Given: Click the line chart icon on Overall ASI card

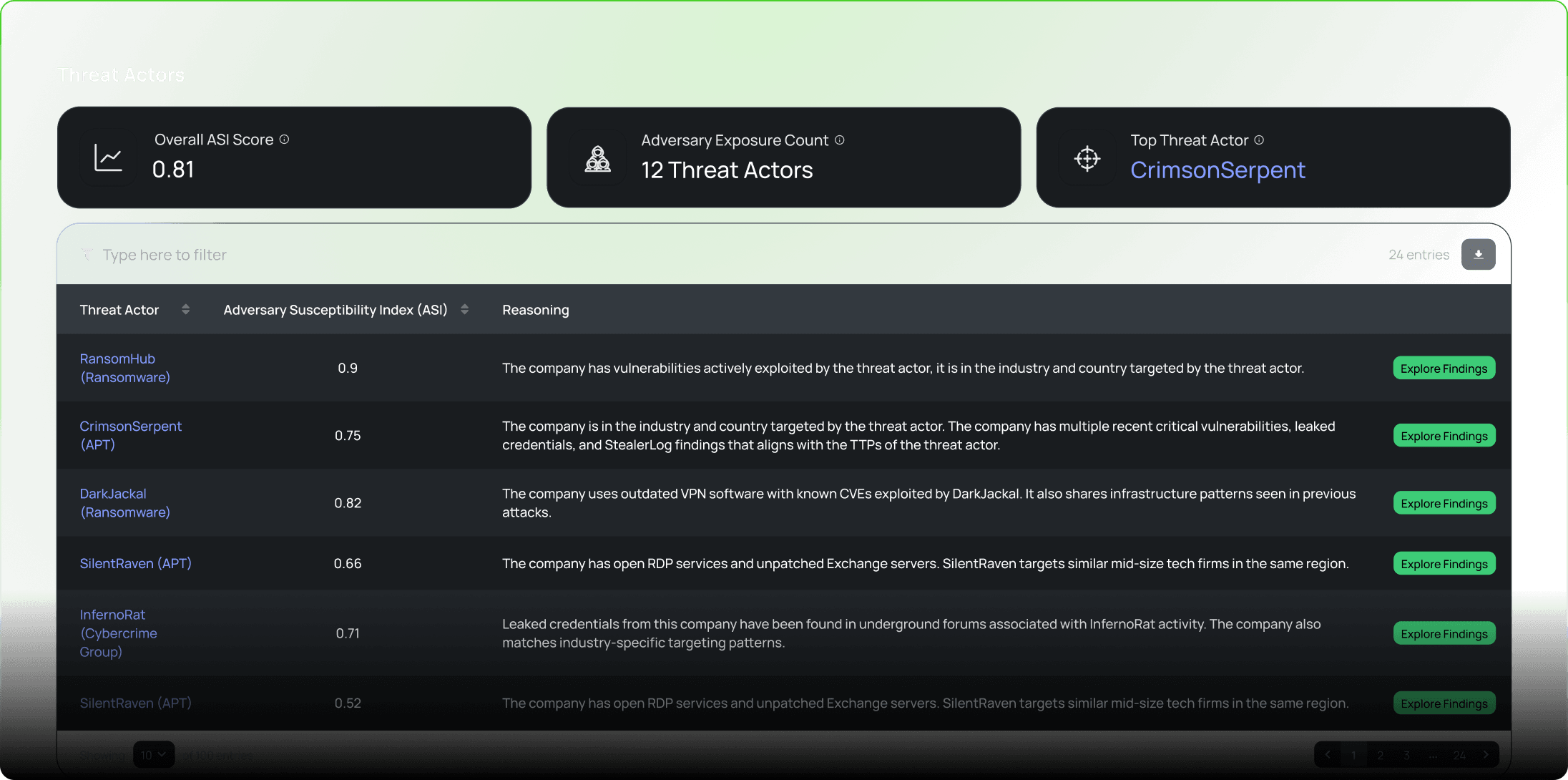Looking at the screenshot, I should tap(107, 157).
